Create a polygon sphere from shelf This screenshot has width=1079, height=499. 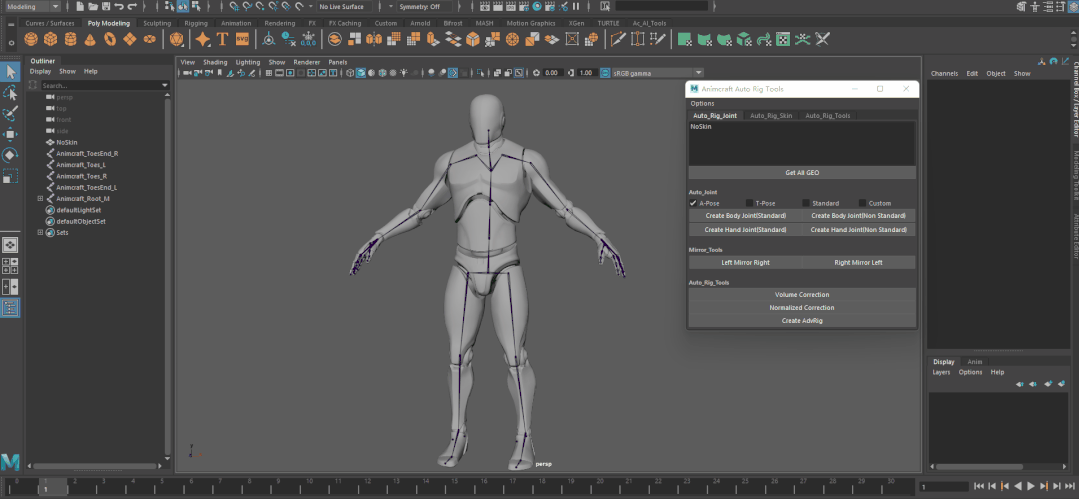tap(30, 39)
